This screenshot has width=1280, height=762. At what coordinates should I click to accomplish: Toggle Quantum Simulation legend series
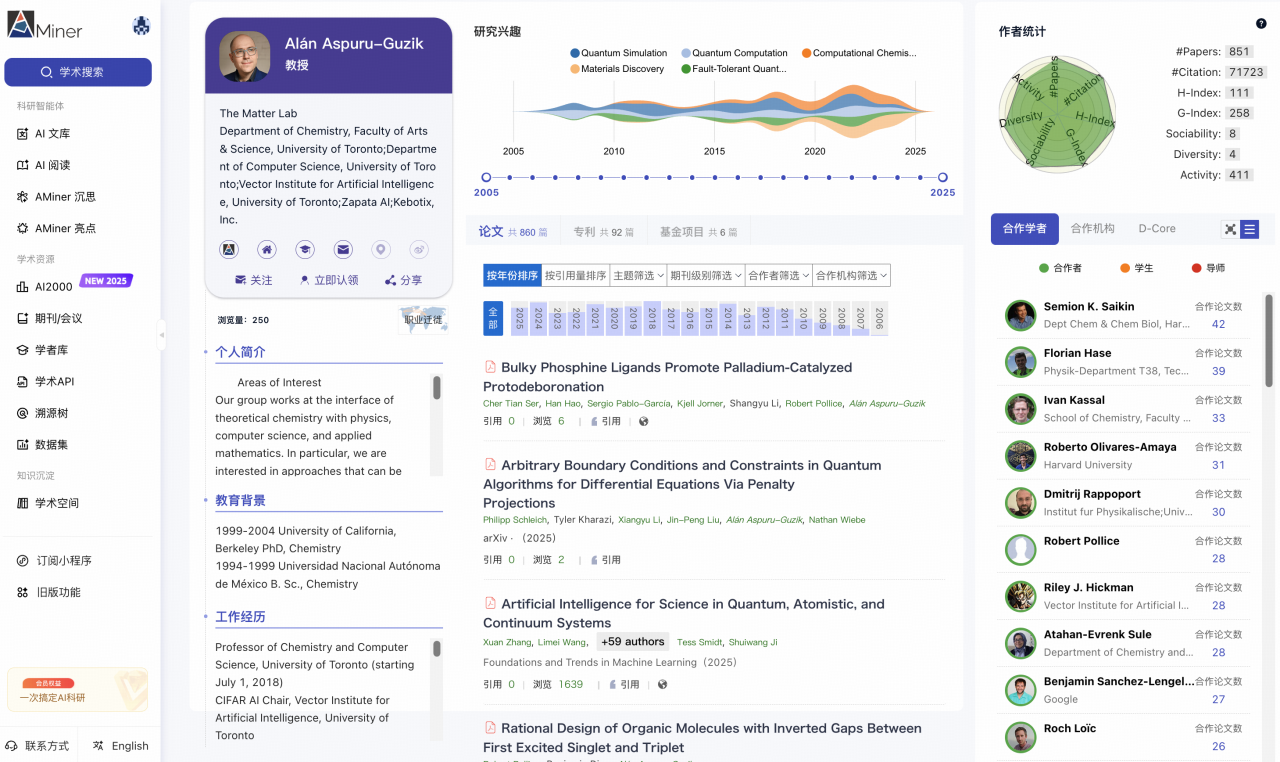[618, 53]
